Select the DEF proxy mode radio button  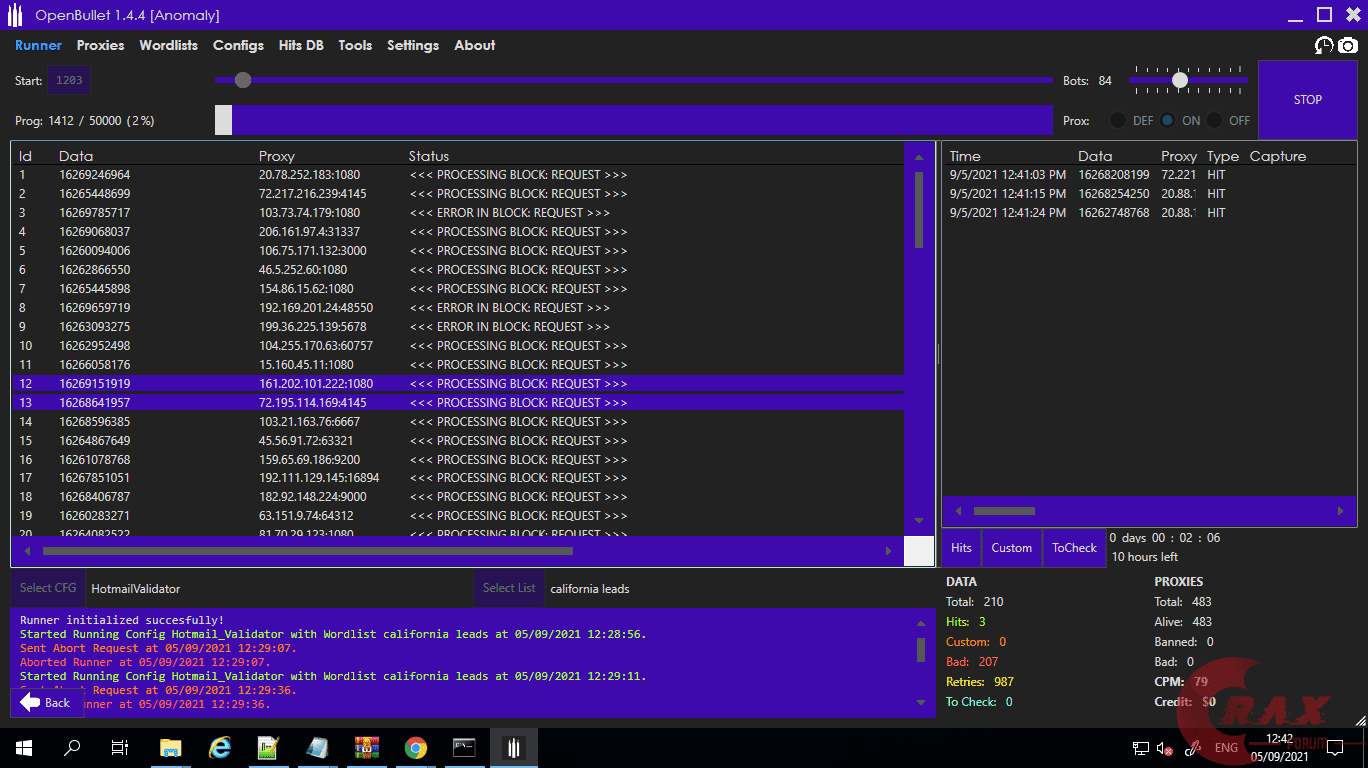(1118, 120)
